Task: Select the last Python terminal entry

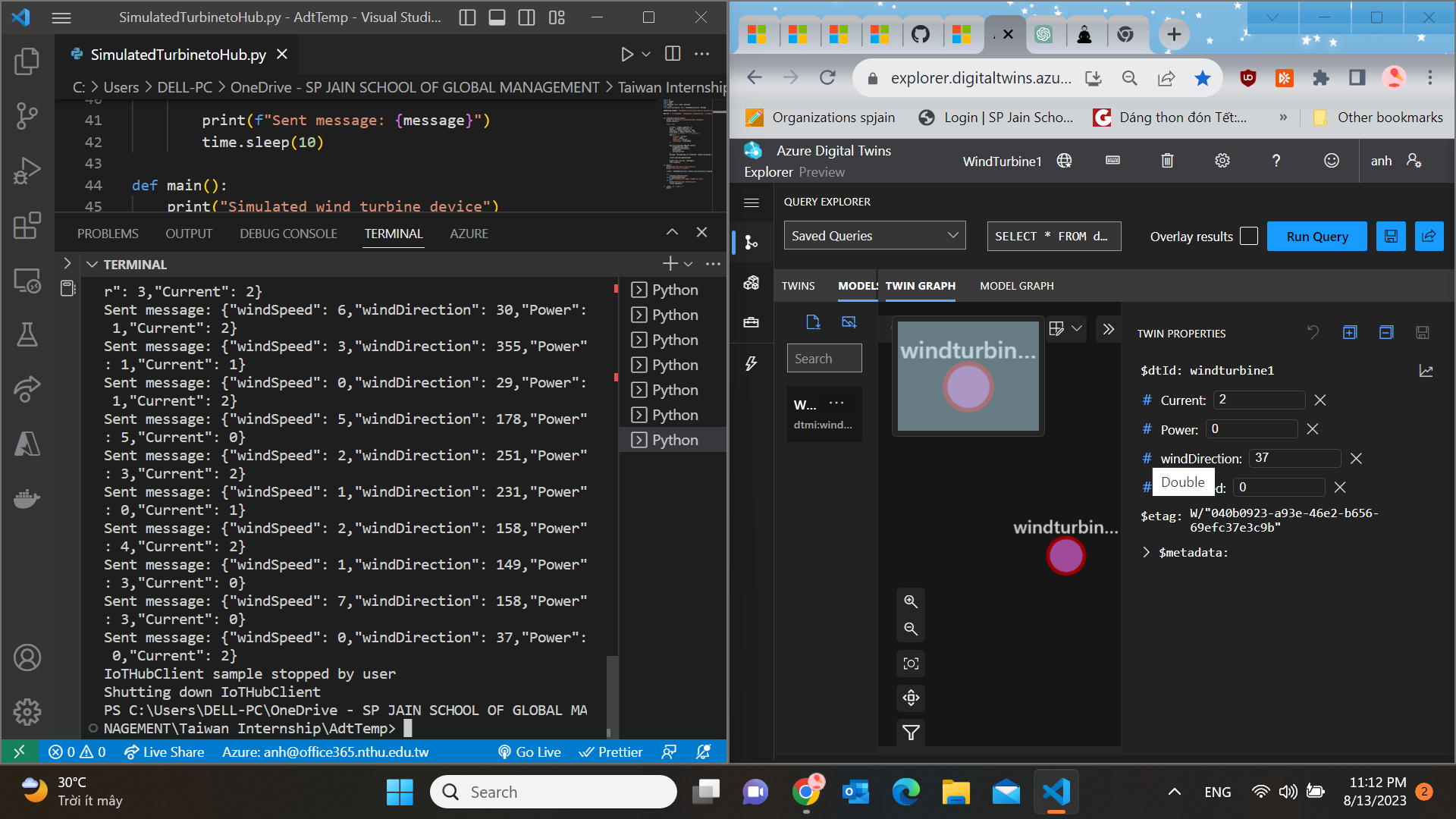Action: click(672, 440)
